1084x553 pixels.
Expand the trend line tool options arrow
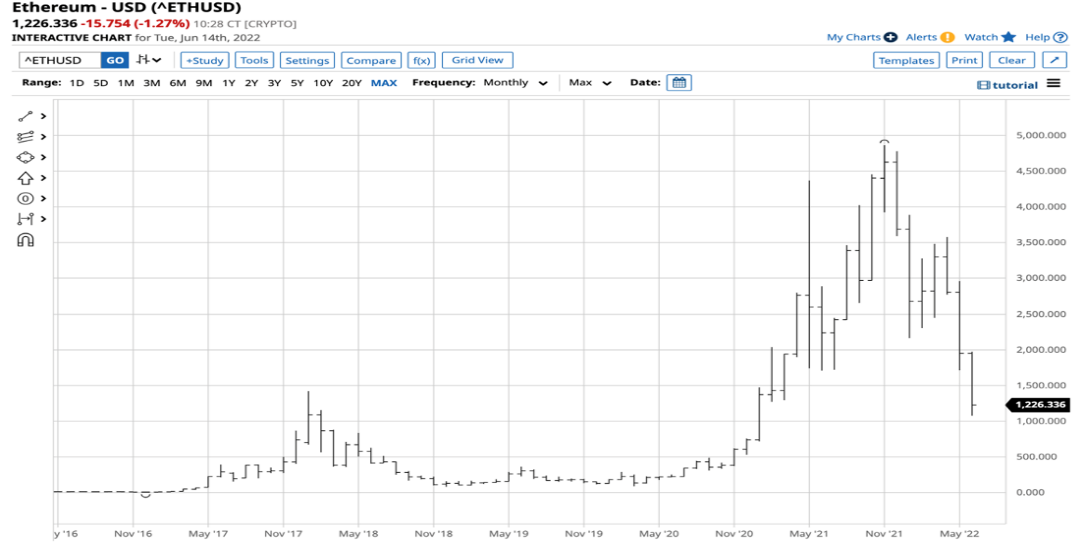click(x=44, y=117)
